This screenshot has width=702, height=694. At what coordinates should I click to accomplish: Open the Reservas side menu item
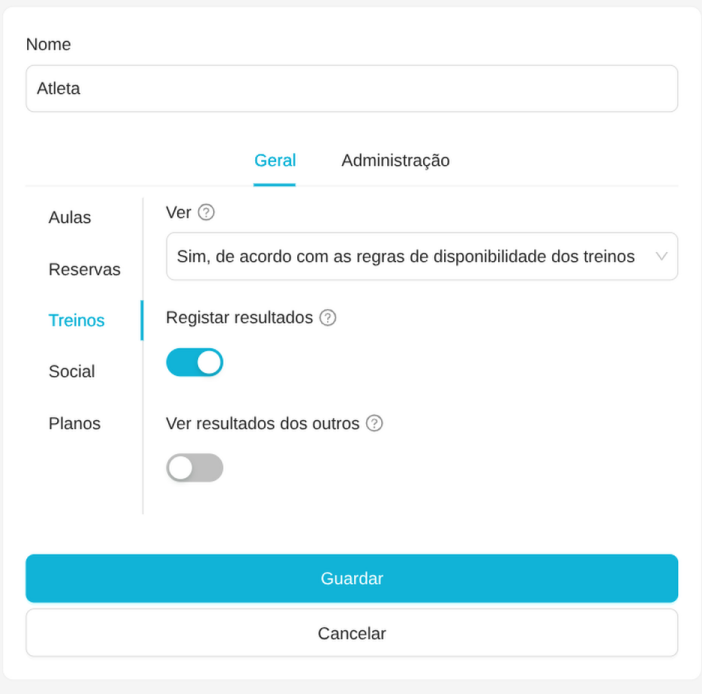tap(84, 269)
